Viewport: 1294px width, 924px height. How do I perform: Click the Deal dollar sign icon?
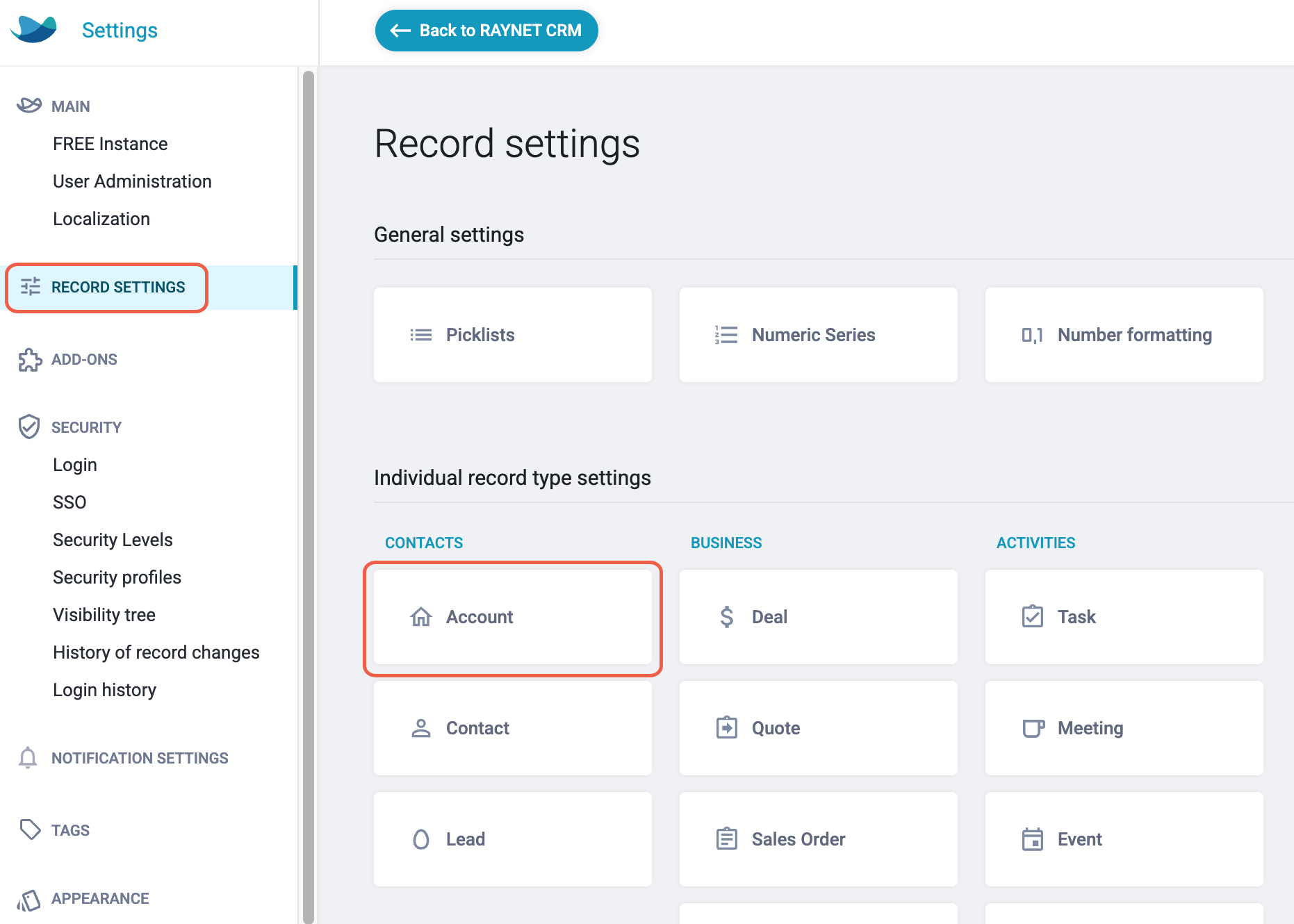(x=727, y=617)
